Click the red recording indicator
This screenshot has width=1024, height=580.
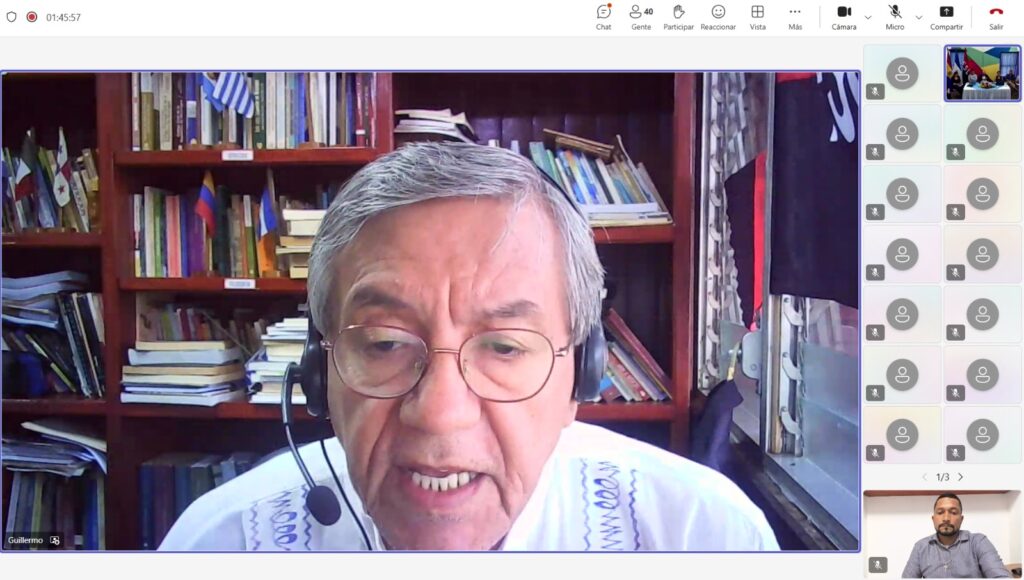(32, 17)
